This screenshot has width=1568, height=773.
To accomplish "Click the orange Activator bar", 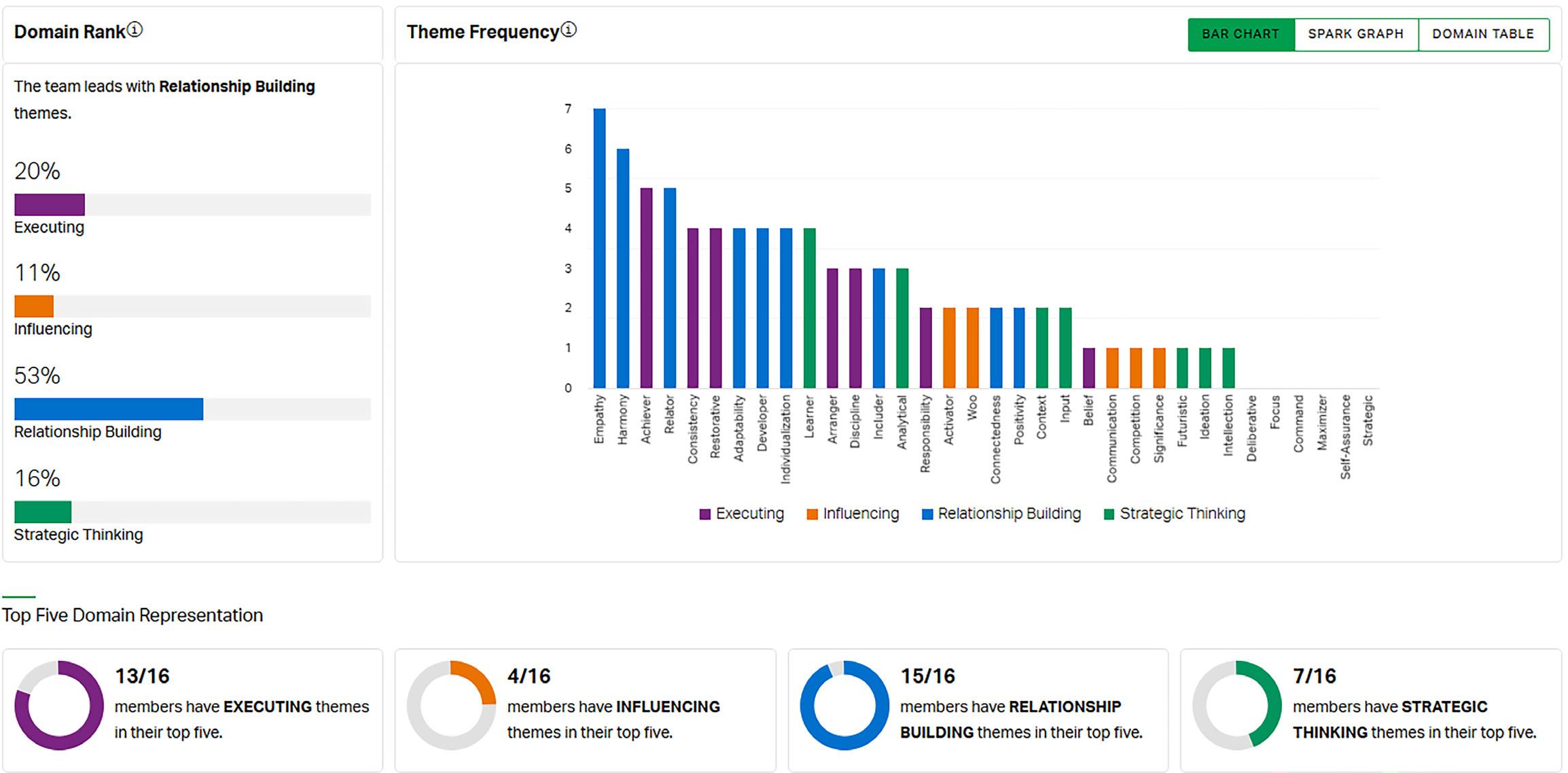I will point(949,348).
